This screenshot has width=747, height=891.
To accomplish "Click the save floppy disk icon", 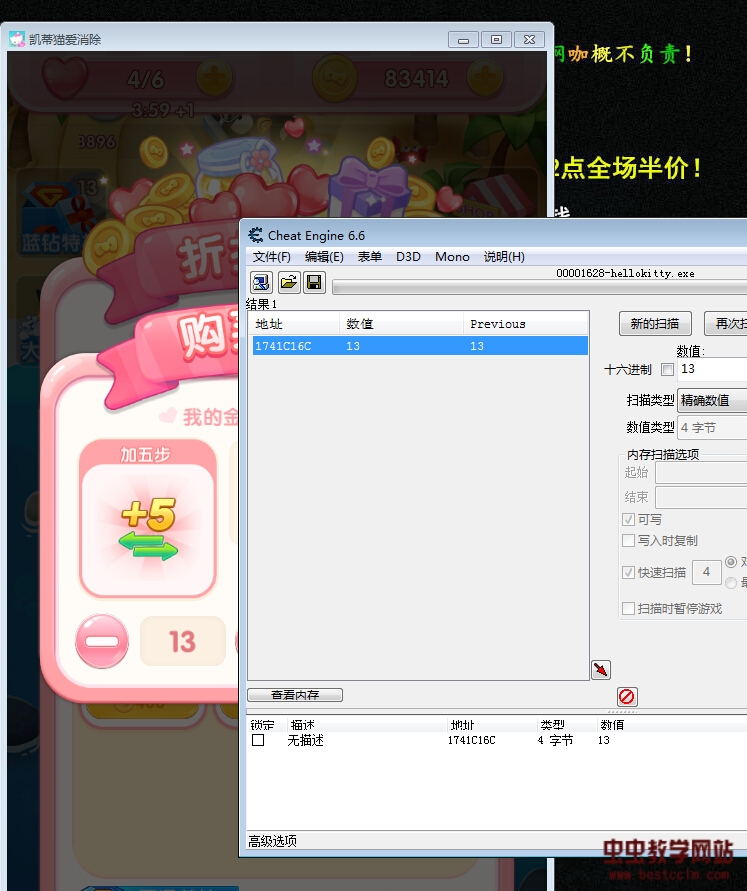I will (314, 282).
